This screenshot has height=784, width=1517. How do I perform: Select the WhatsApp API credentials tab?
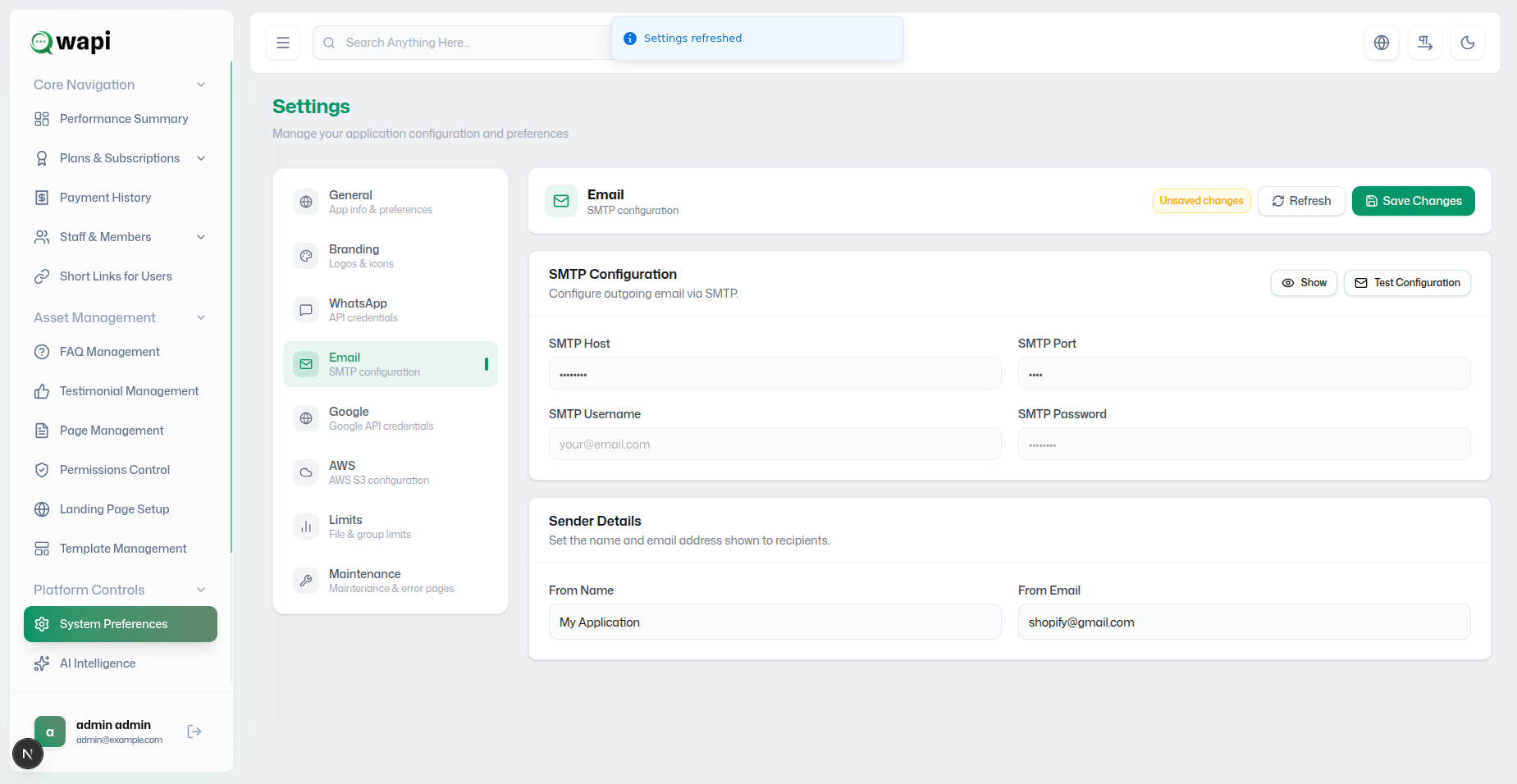click(x=391, y=310)
